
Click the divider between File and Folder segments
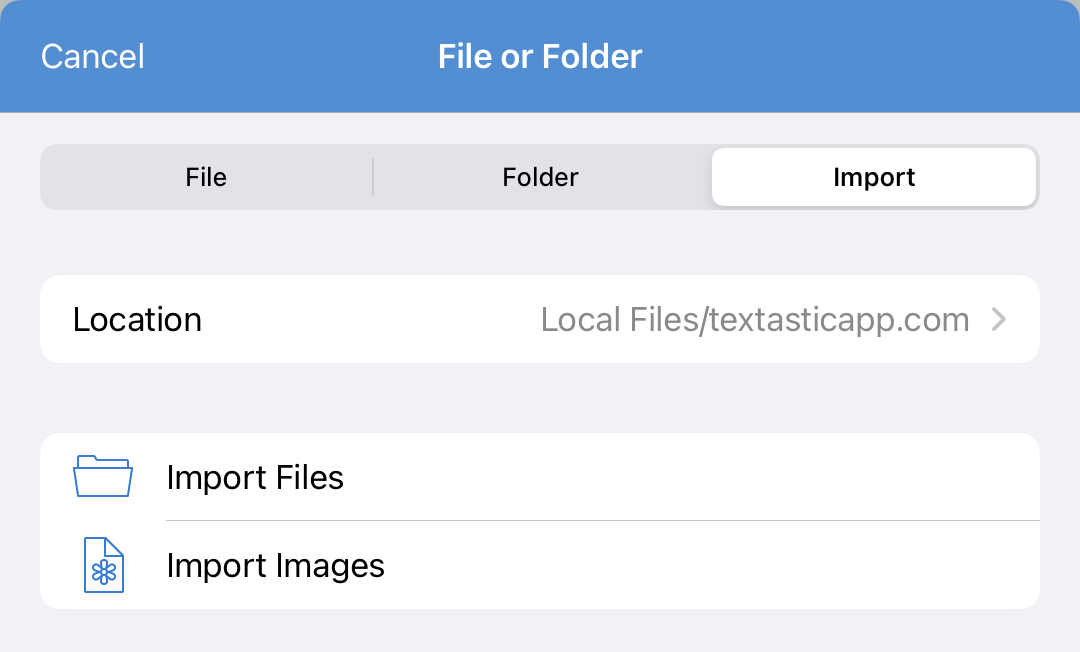point(373,177)
